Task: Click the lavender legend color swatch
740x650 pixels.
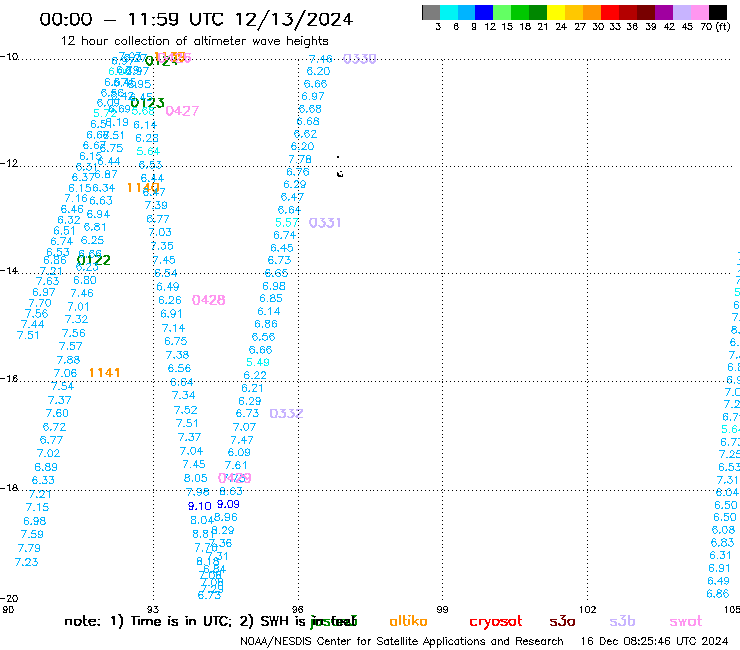Action: click(682, 12)
